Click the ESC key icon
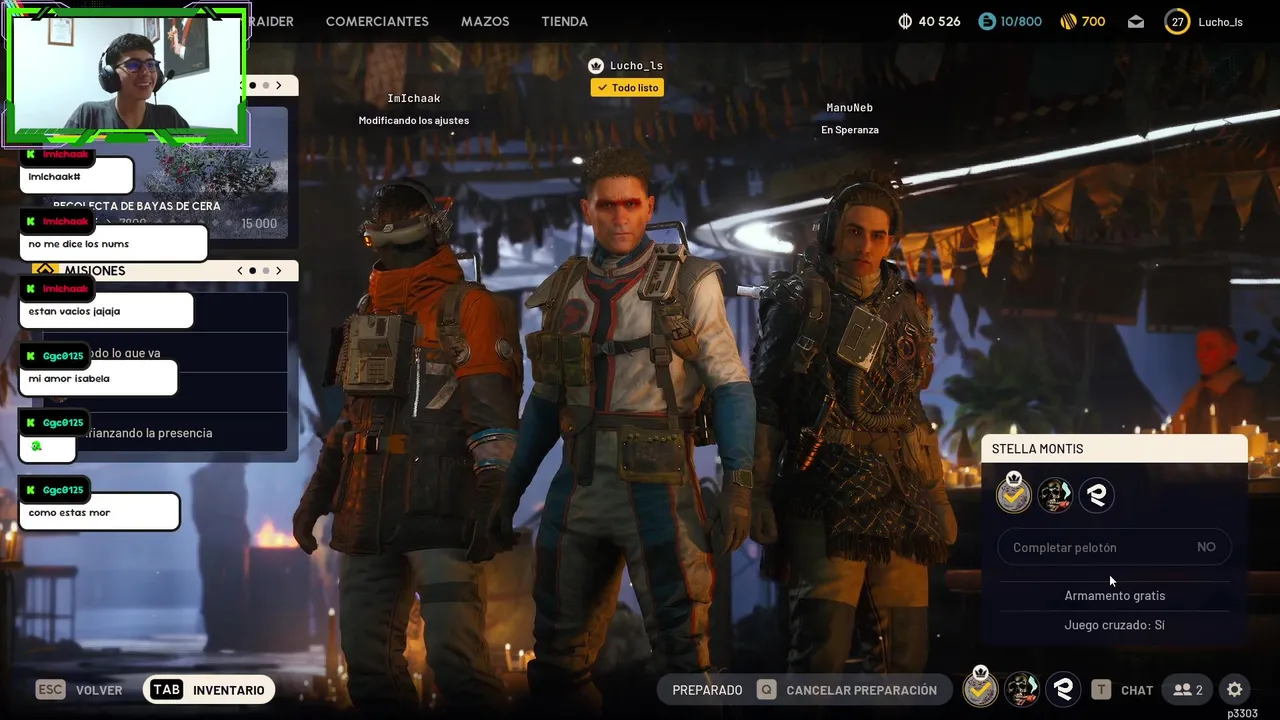The image size is (1280, 720). (50, 690)
